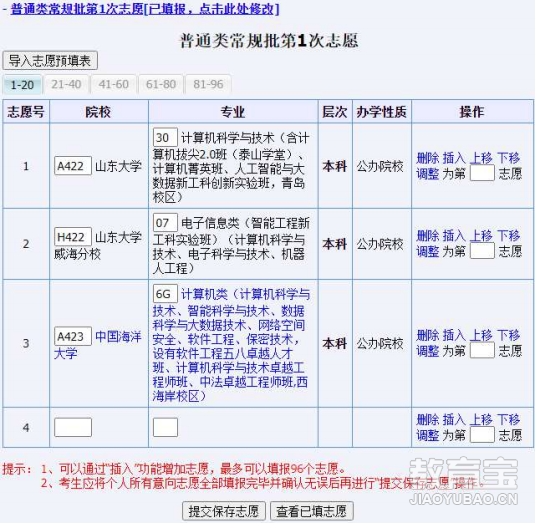
Task: Click the 查看已填志愿 button
Action: tap(311, 511)
